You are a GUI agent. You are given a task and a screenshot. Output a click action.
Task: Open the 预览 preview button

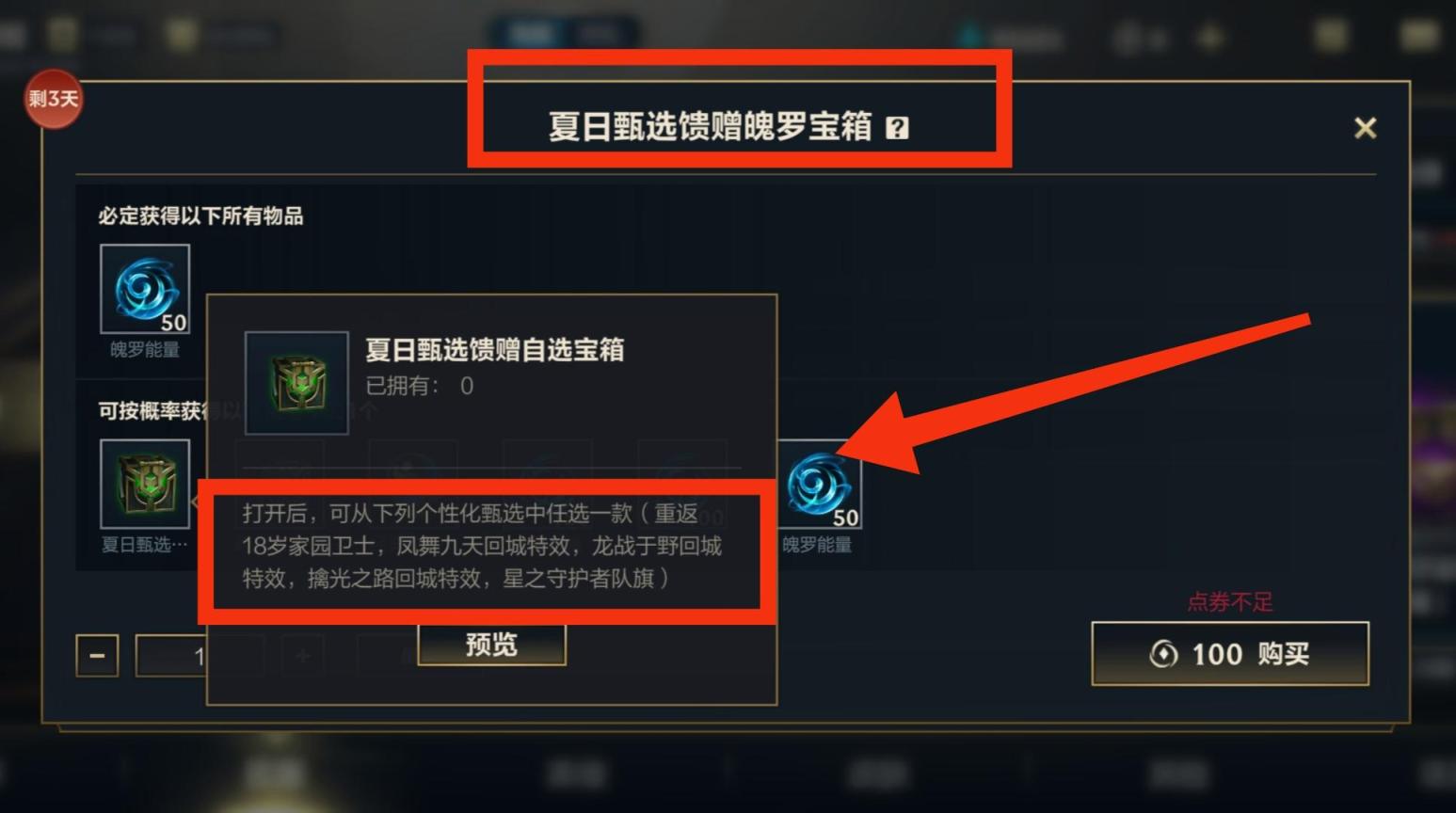(491, 645)
